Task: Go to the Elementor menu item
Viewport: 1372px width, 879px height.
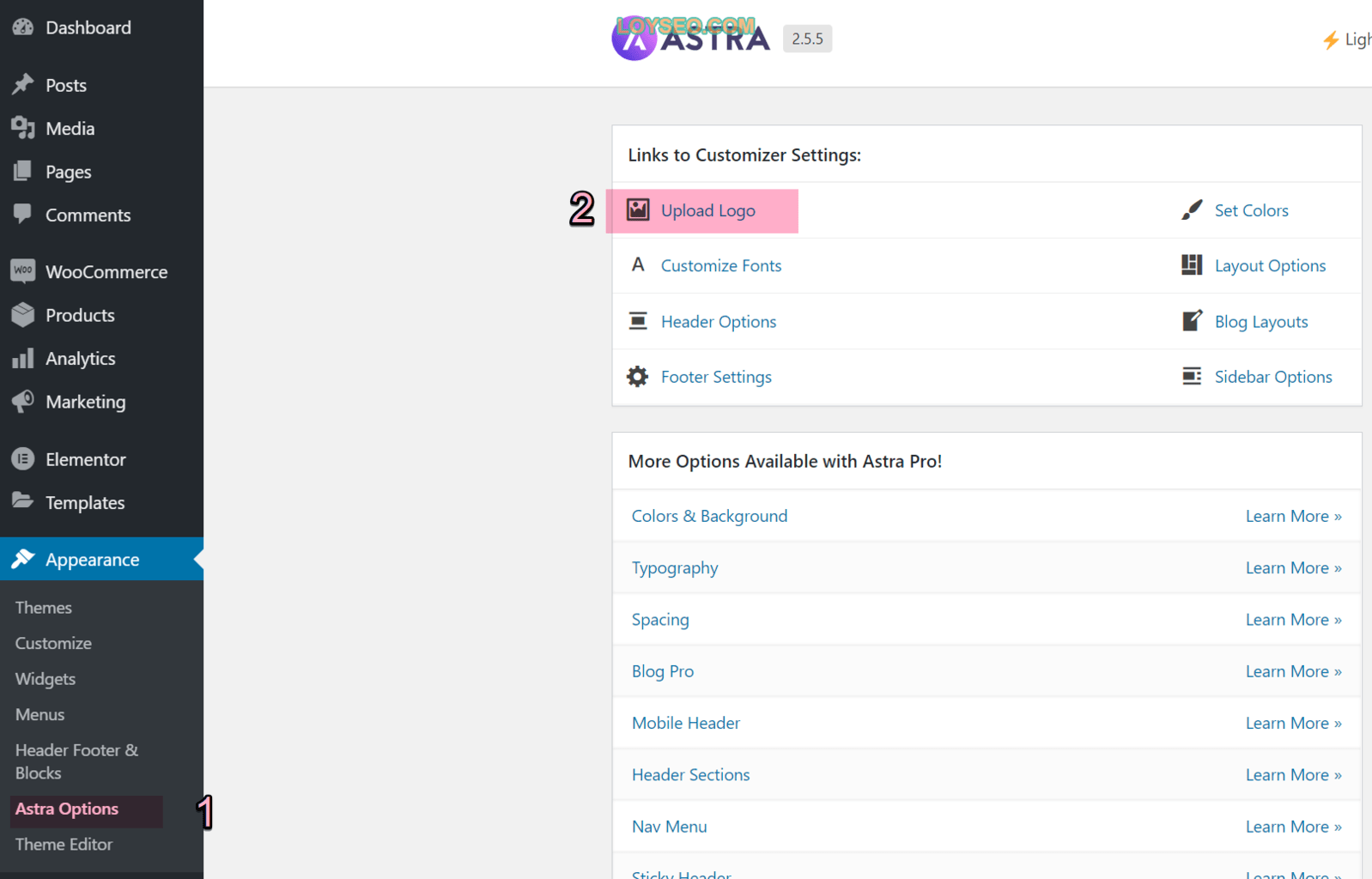Action: click(85, 460)
